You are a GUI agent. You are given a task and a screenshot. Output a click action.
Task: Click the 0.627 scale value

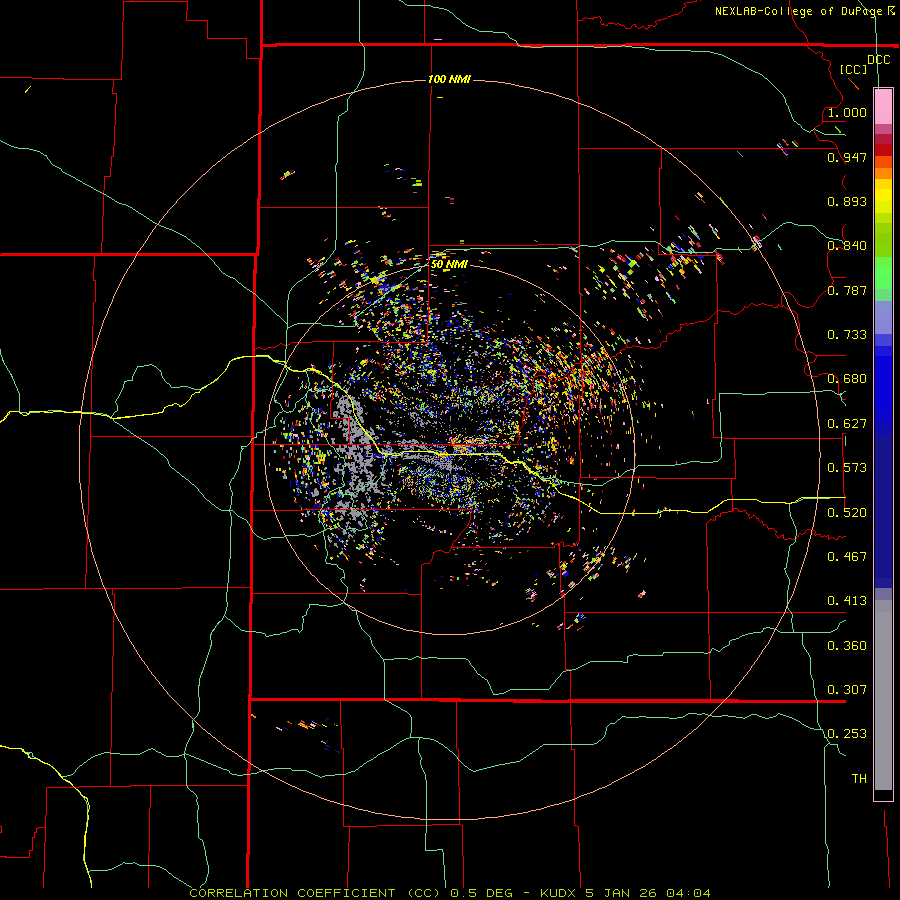[x=847, y=424]
